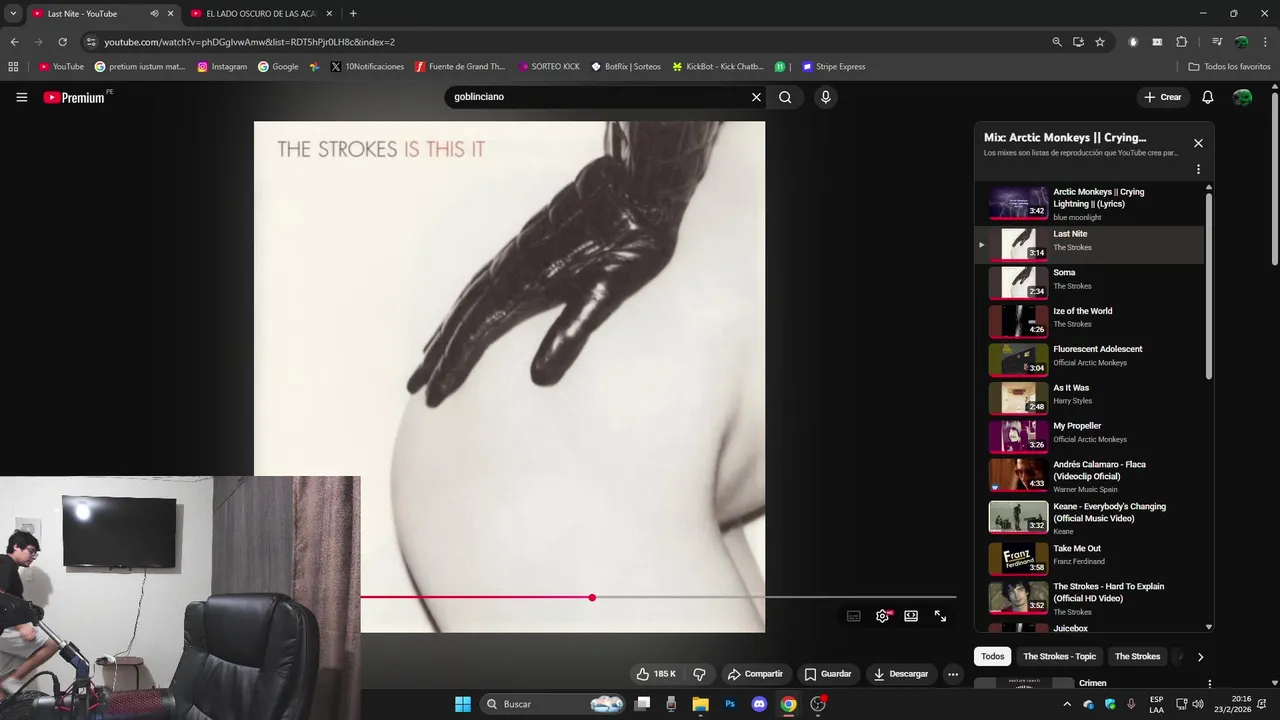Click the Crear button
Screen dimensions: 1280x720
(x=1163, y=97)
